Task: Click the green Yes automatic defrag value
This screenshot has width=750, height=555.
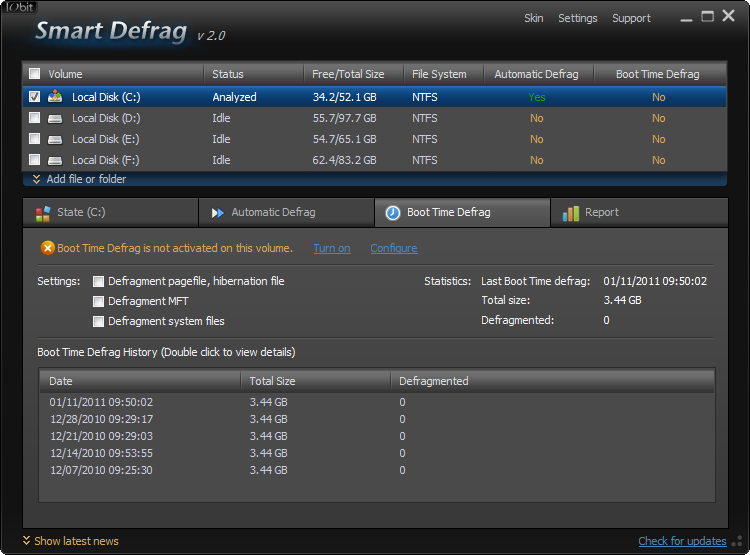Action: pos(537,97)
